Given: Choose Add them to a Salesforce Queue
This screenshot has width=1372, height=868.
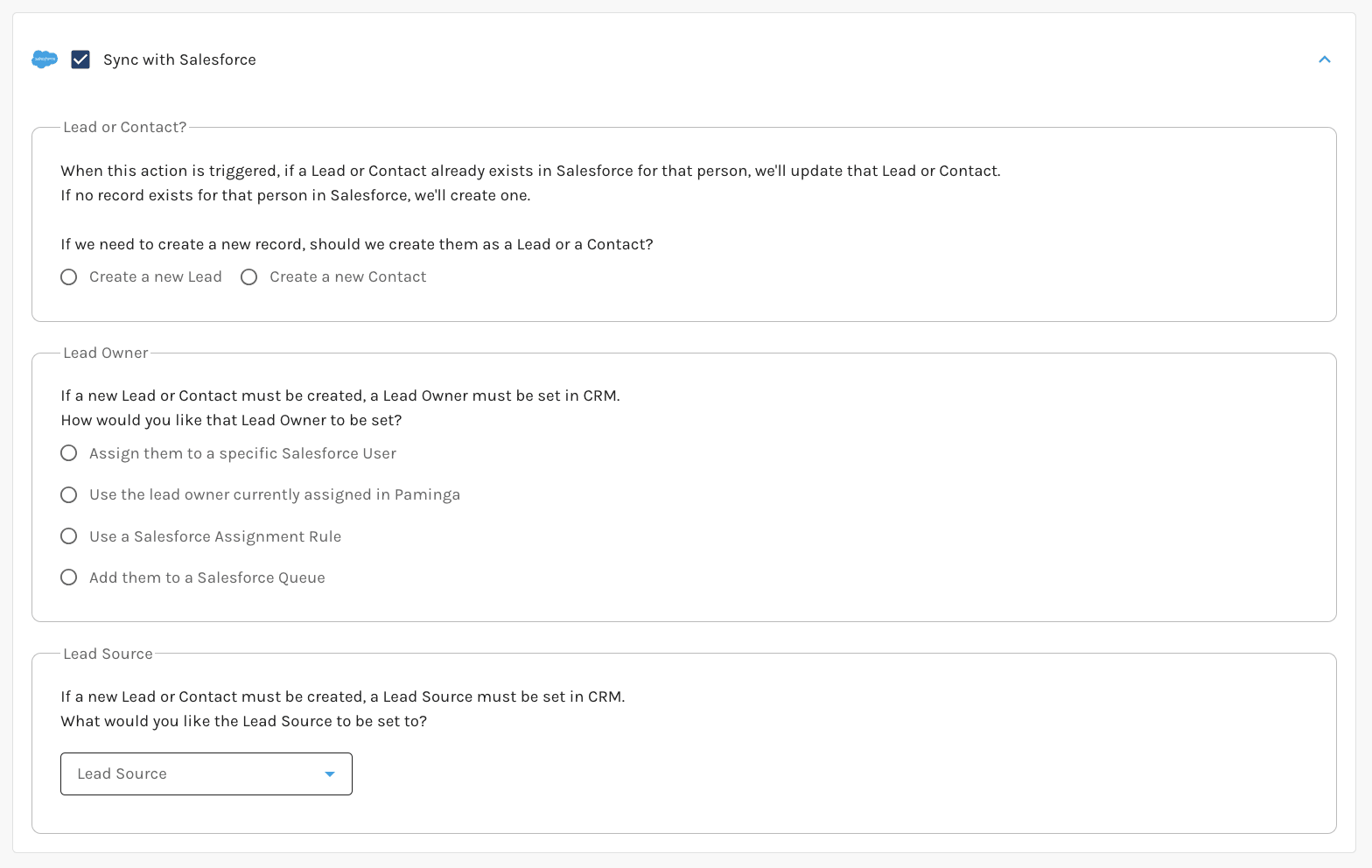Looking at the screenshot, I should (69, 577).
